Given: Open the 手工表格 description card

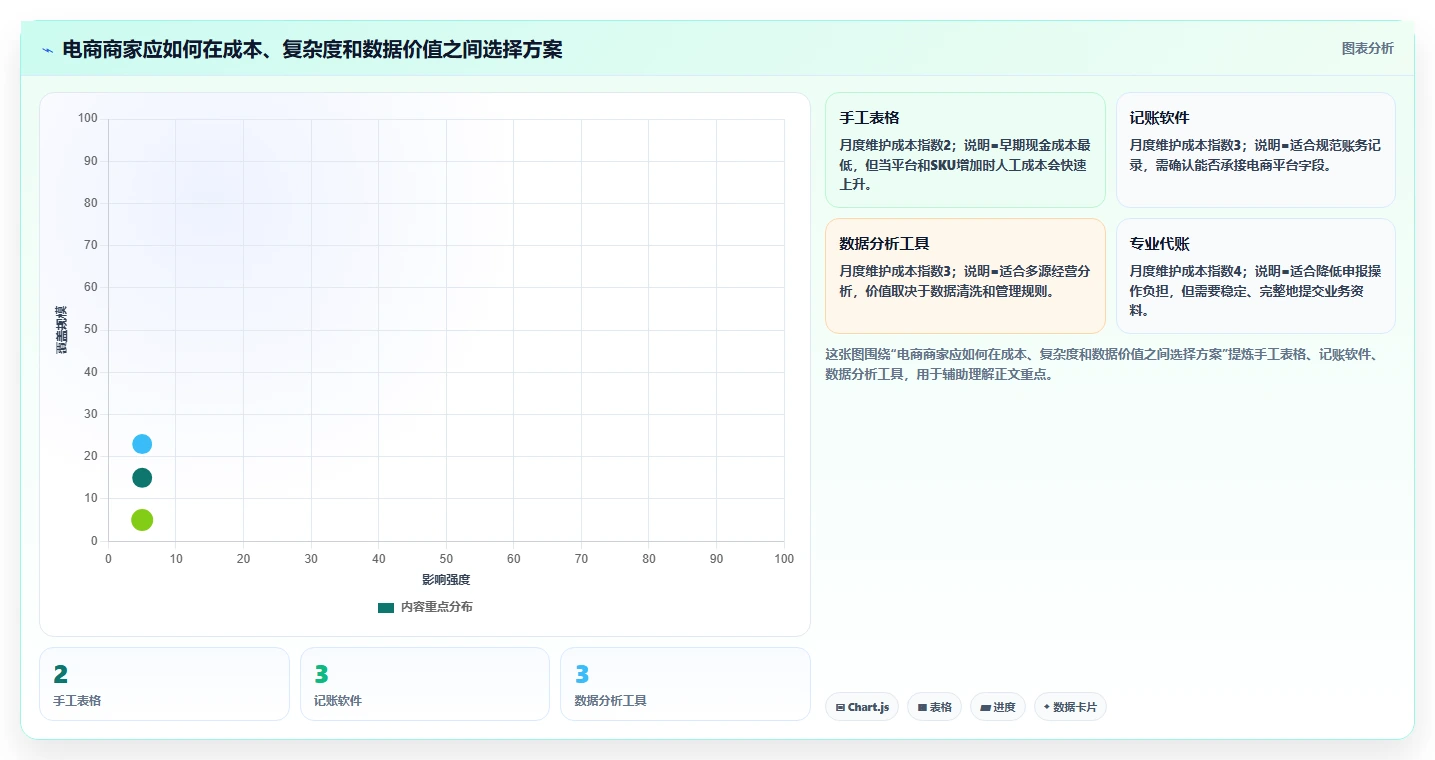Looking at the screenshot, I should coord(965,150).
